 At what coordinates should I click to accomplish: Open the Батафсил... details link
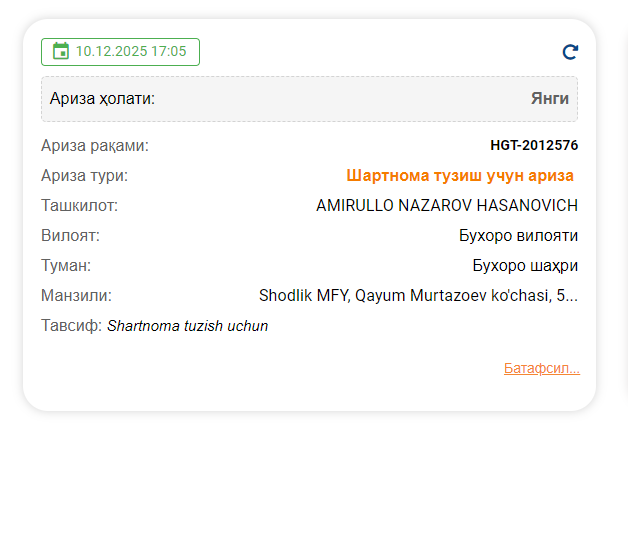541,369
